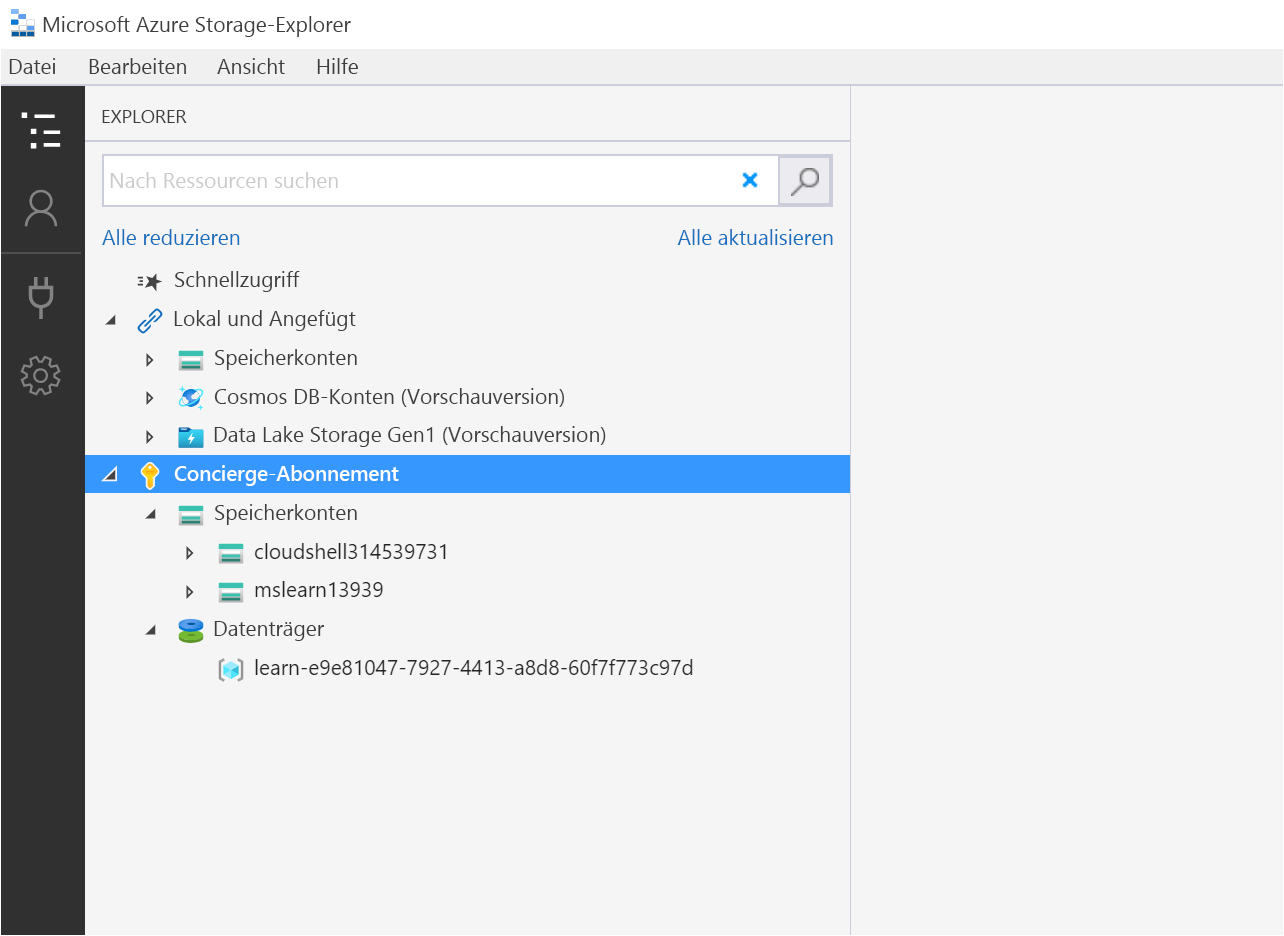Image resolution: width=1284 pixels, height=936 pixels.
Task: Open the Ansicht menu
Action: point(251,67)
